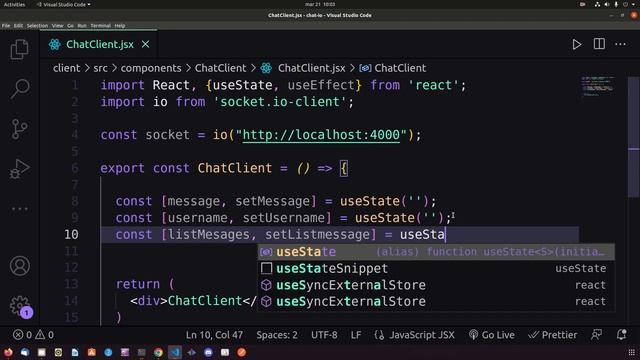Image resolution: width=640 pixels, height=360 pixels.
Task: Launch Firefox from the dock
Action: tap(8, 352)
